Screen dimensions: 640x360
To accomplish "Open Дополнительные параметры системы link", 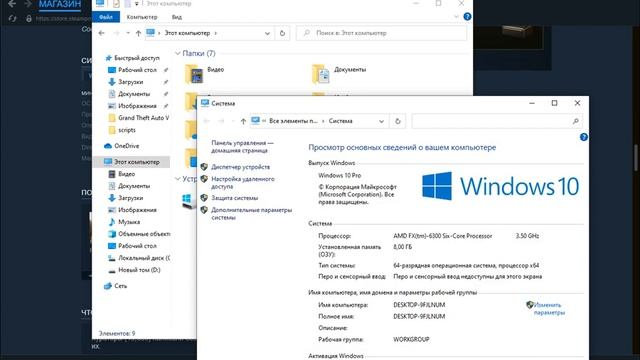I will (251, 214).
